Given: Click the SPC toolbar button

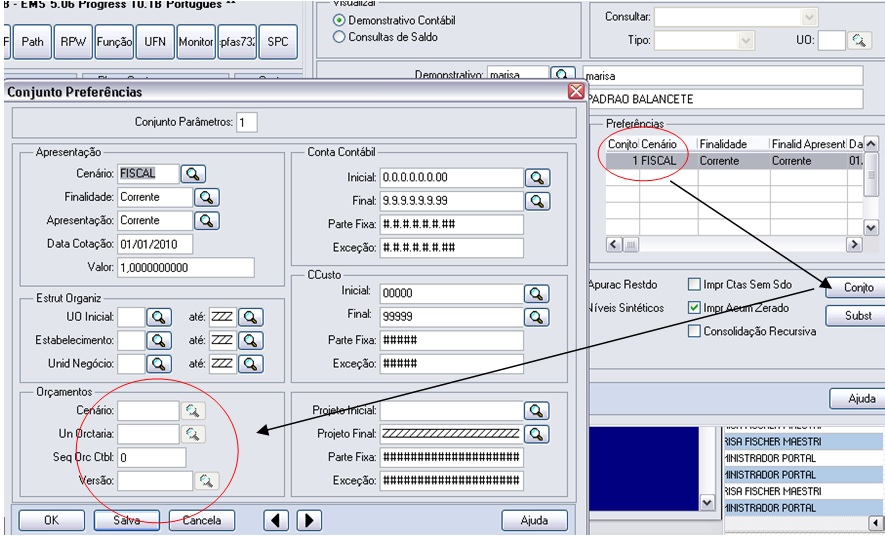Looking at the screenshot, I should pos(278,42).
